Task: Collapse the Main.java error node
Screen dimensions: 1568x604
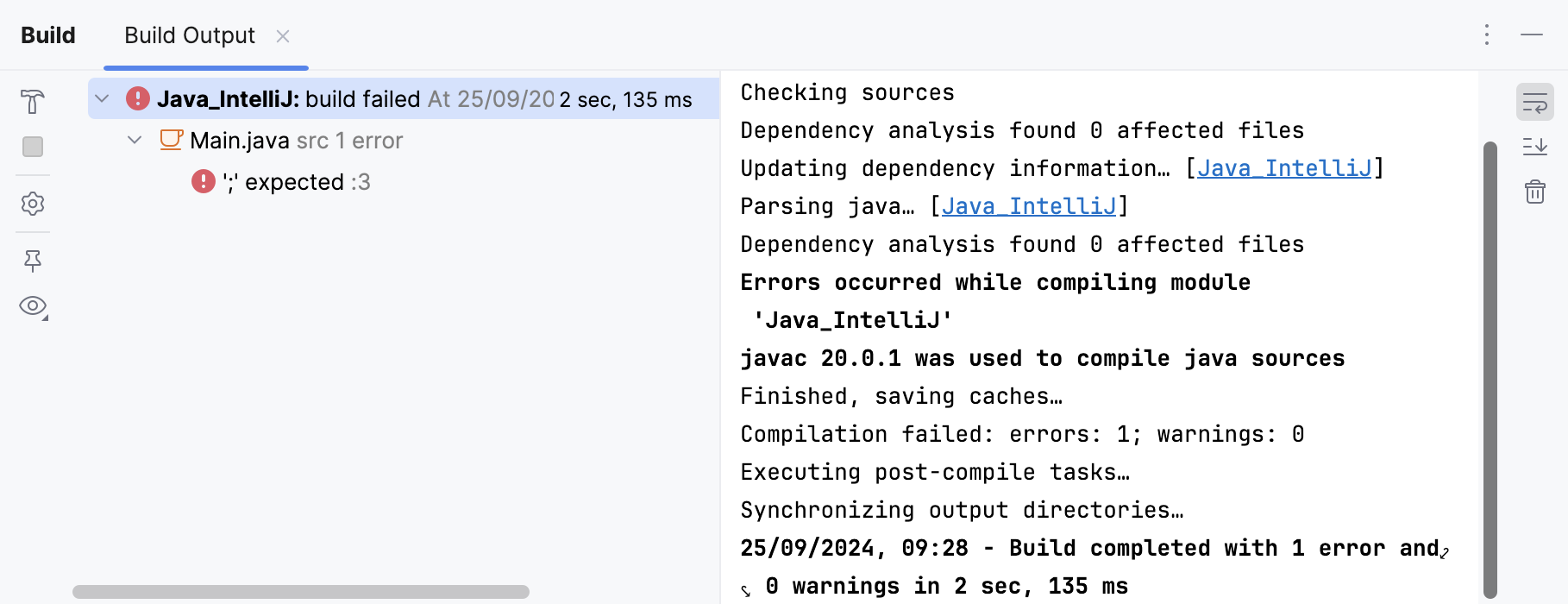Action: (x=135, y=140)
